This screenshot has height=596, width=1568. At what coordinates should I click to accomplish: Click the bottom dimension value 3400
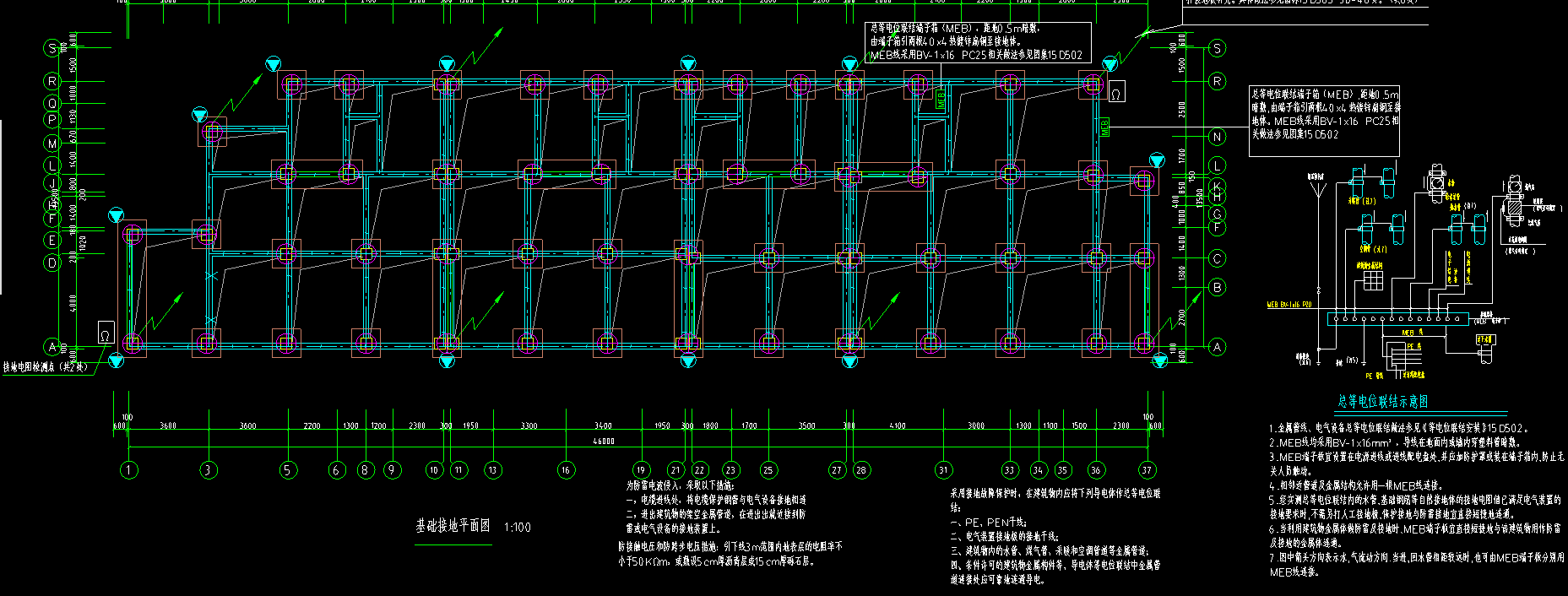coord(603,426)
